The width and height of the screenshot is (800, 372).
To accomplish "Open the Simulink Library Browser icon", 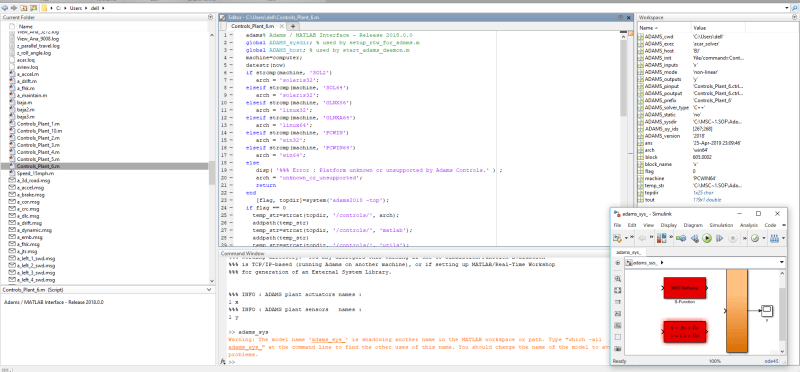I will 661,238.
